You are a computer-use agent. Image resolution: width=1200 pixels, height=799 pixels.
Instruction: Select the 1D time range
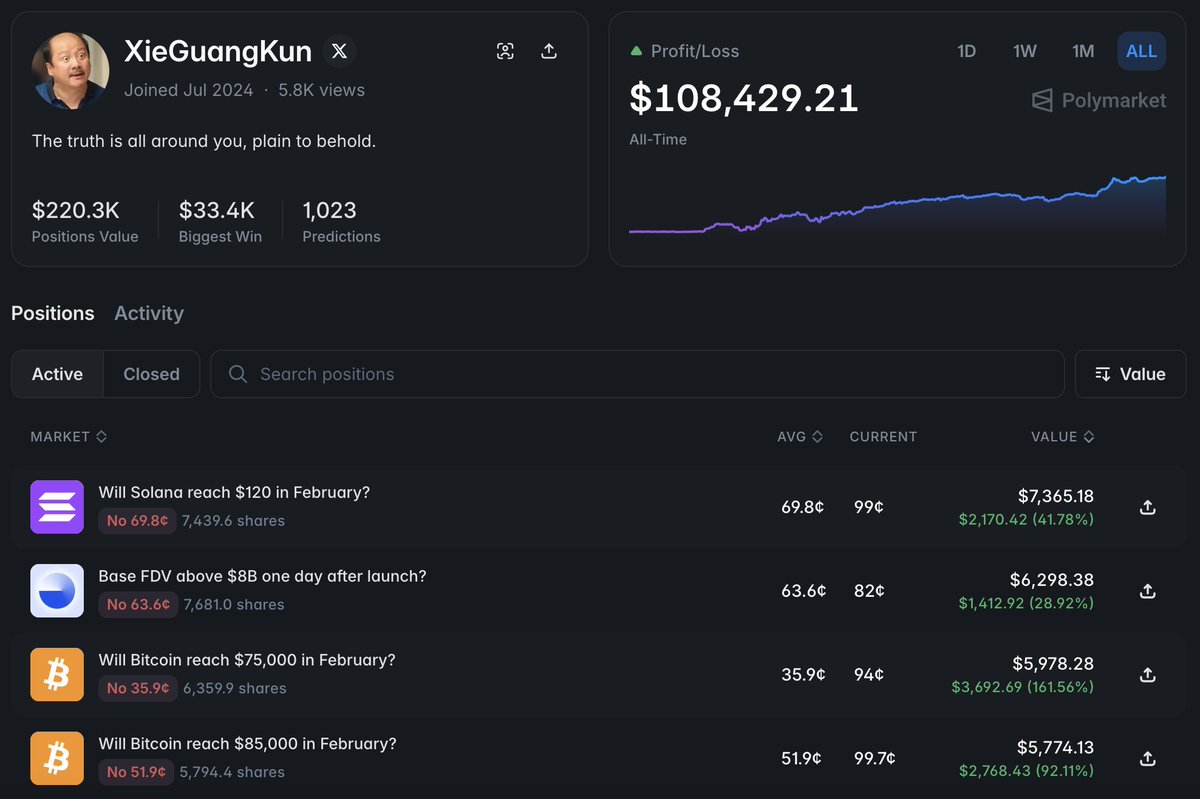pos(966,51)
